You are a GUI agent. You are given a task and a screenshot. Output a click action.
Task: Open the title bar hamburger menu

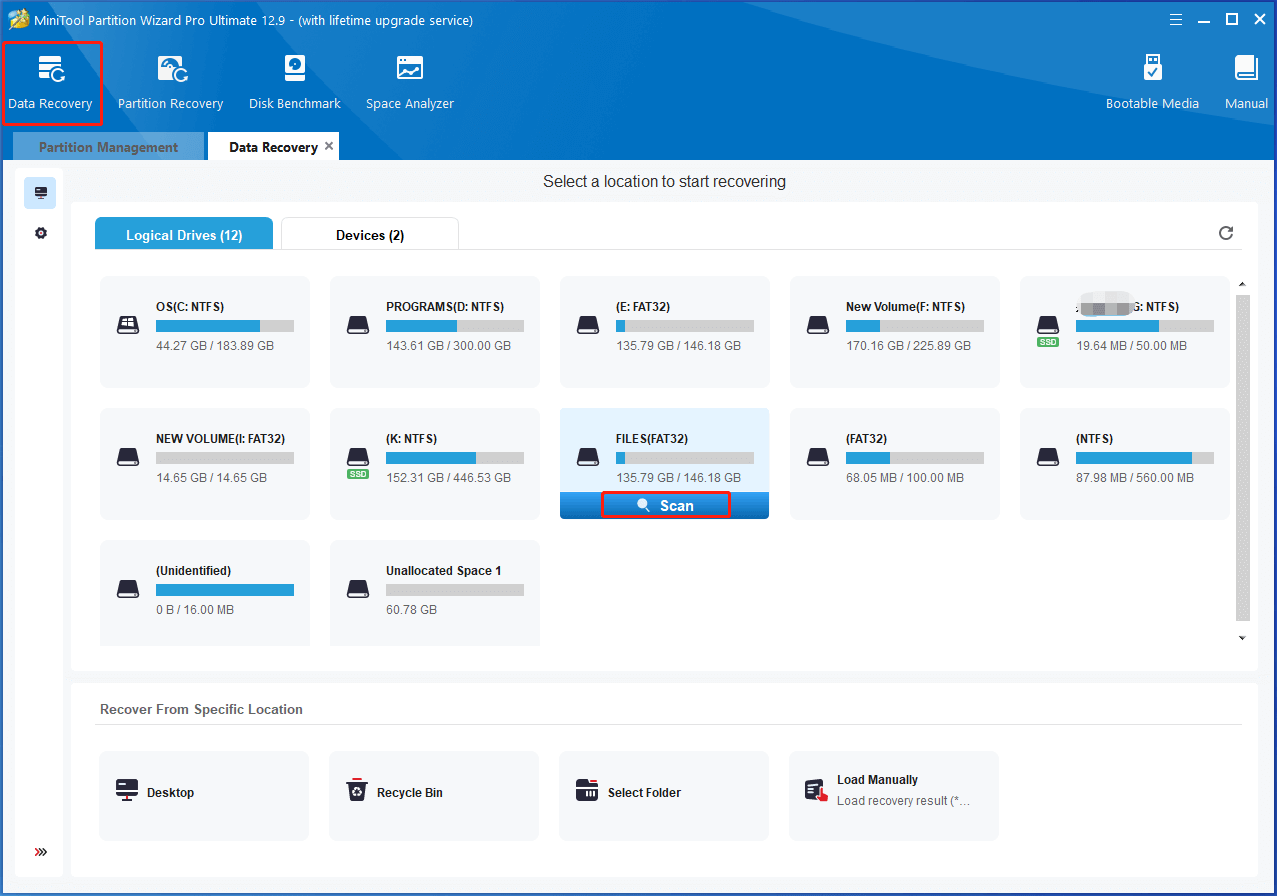tap(1176, 19)
